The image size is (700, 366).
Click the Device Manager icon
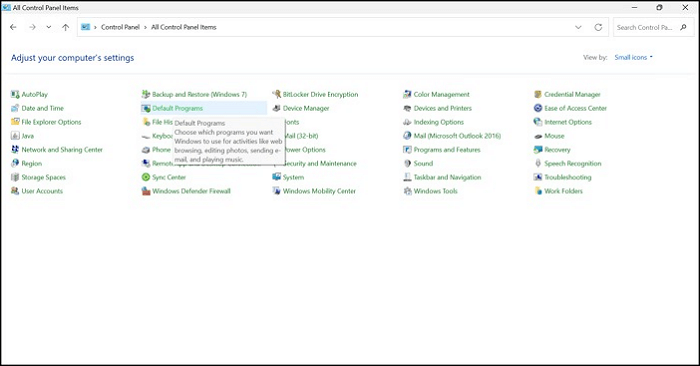[276, 108]
